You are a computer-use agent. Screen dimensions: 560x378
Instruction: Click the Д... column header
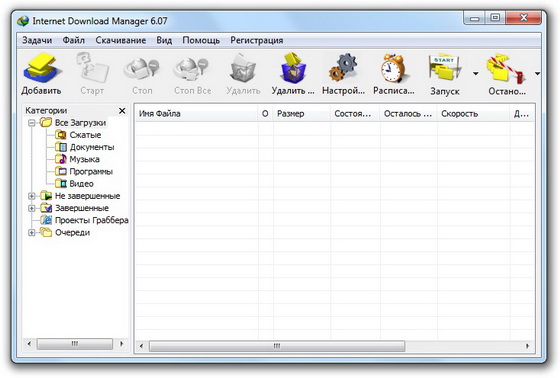pos(522,114)
